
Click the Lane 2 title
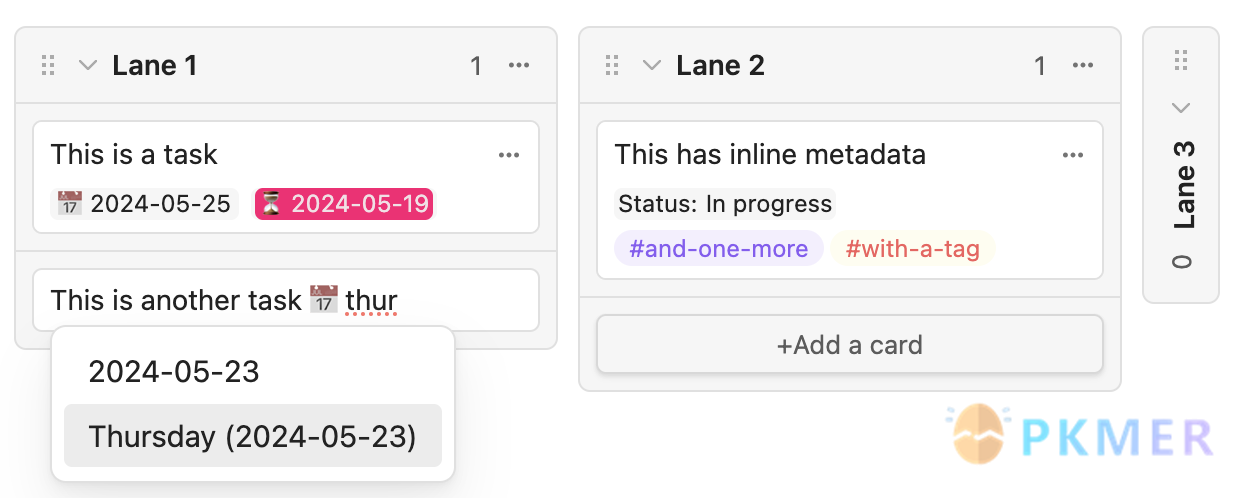720,66
